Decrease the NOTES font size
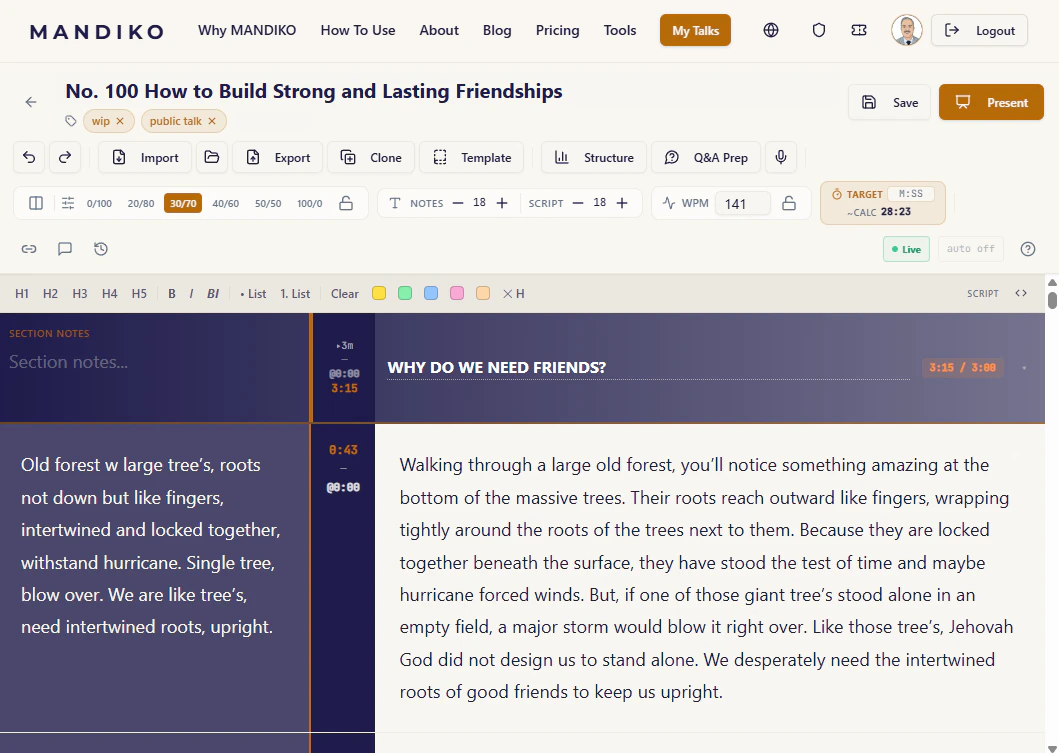The image size is (1059, 753). point(458,203)
